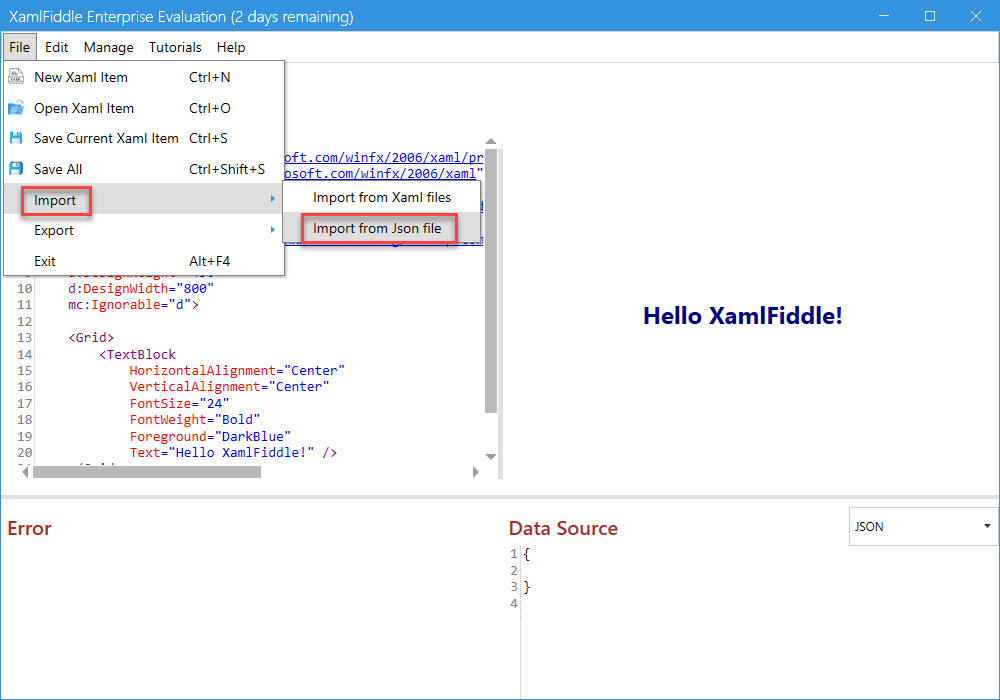Open the Help menu

pos(231,47)
